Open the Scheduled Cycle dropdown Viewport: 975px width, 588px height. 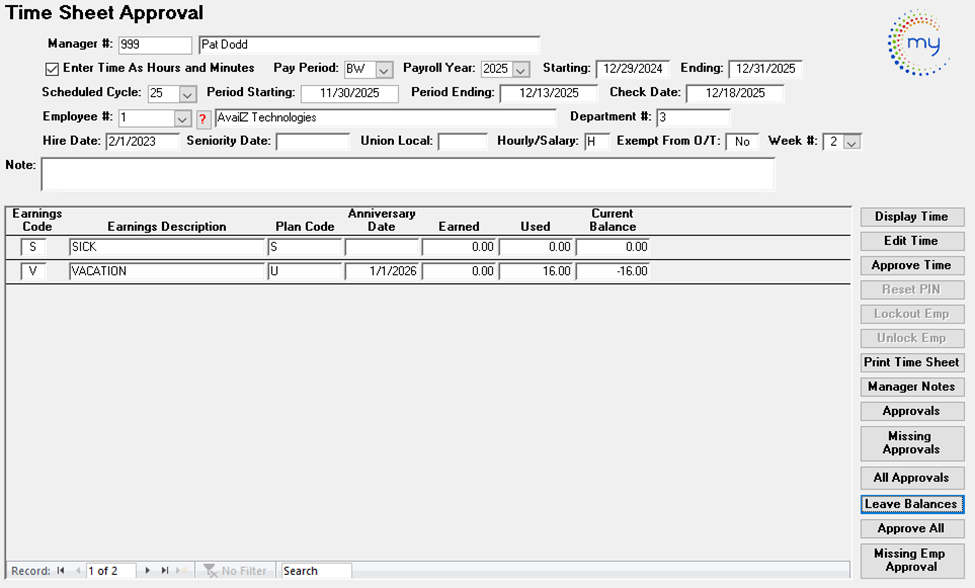tap(188, 94)
